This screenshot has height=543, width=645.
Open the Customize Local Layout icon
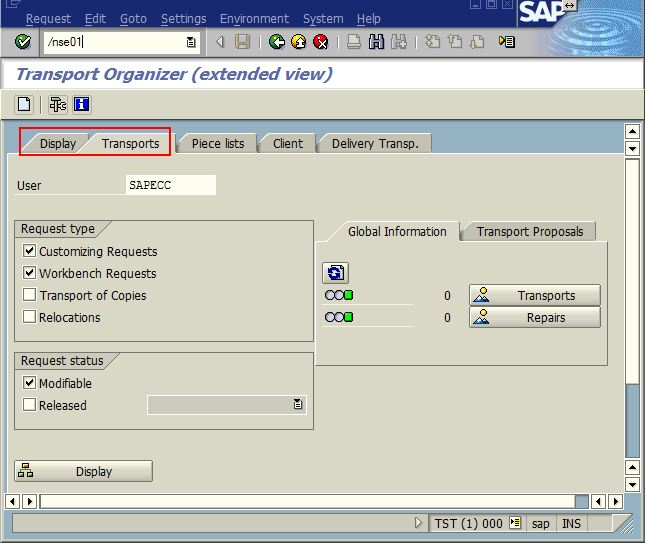click(507, 42)
